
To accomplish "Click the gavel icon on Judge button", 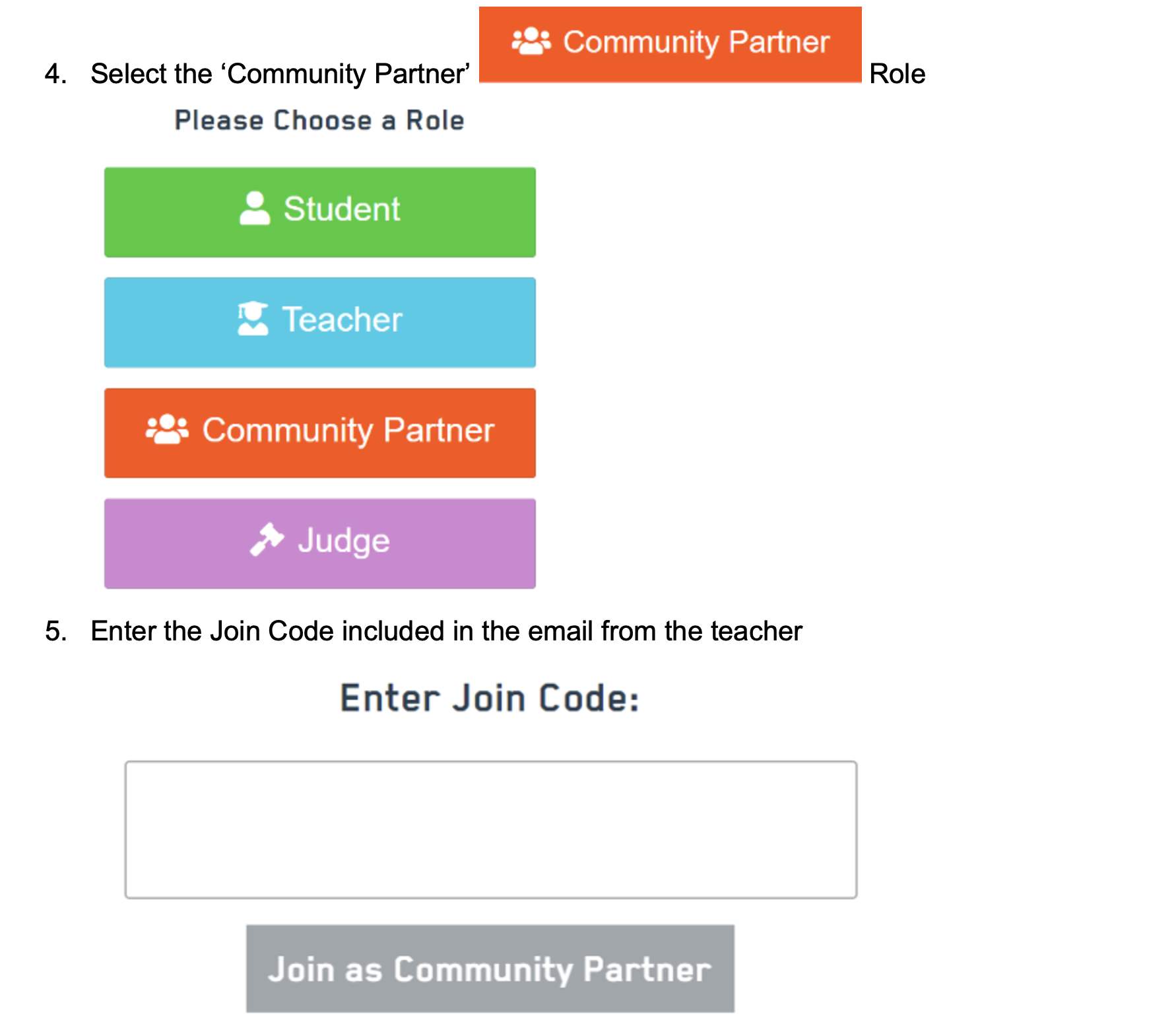I will [267, 539].
